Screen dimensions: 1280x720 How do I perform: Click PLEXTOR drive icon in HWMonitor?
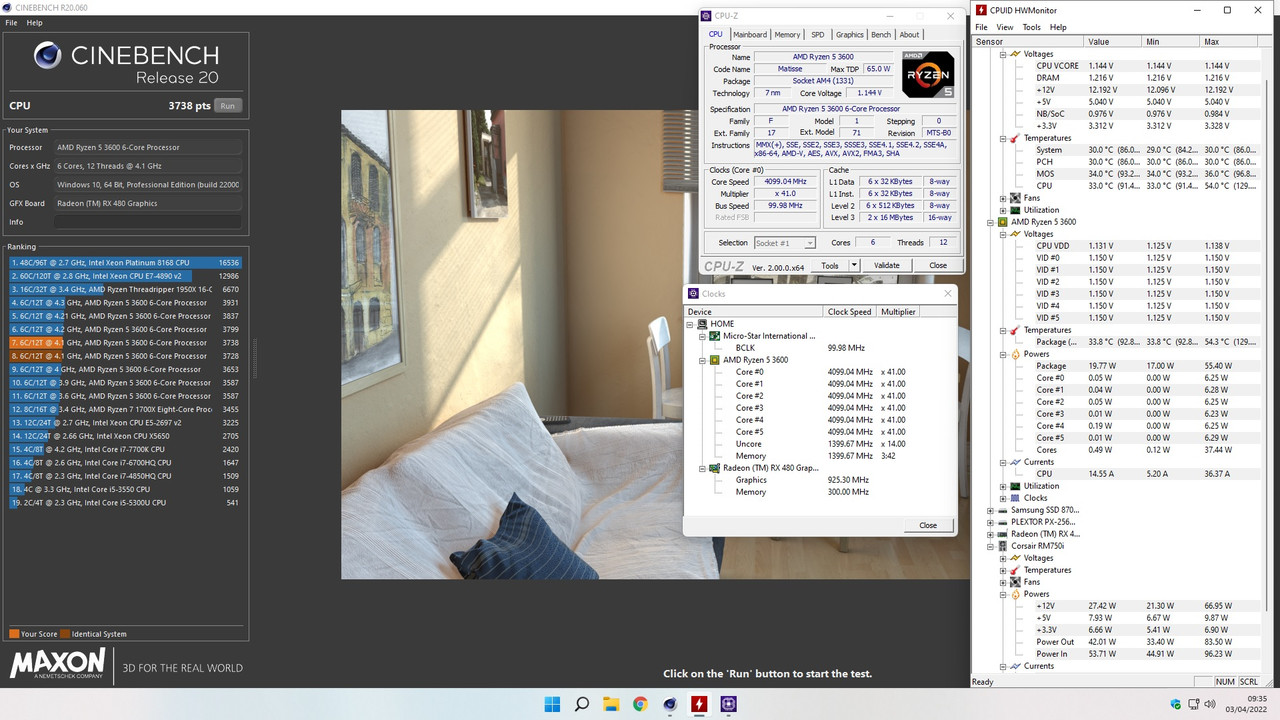click(1003, 522)
